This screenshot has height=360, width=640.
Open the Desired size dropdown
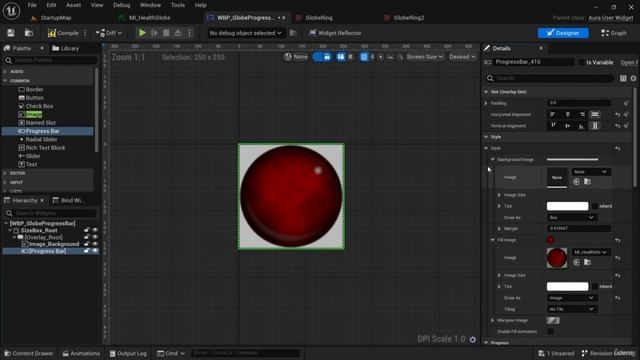pos(462,57)
